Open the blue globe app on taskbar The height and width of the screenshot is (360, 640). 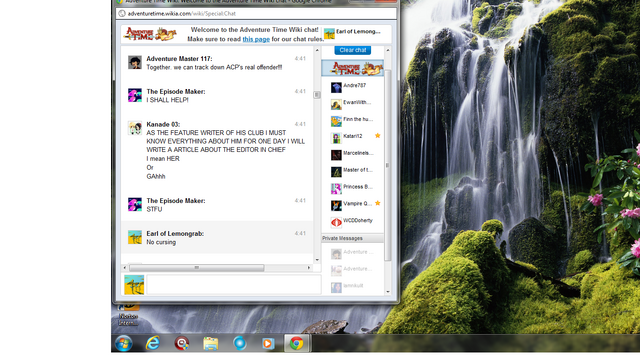point(240,343)
